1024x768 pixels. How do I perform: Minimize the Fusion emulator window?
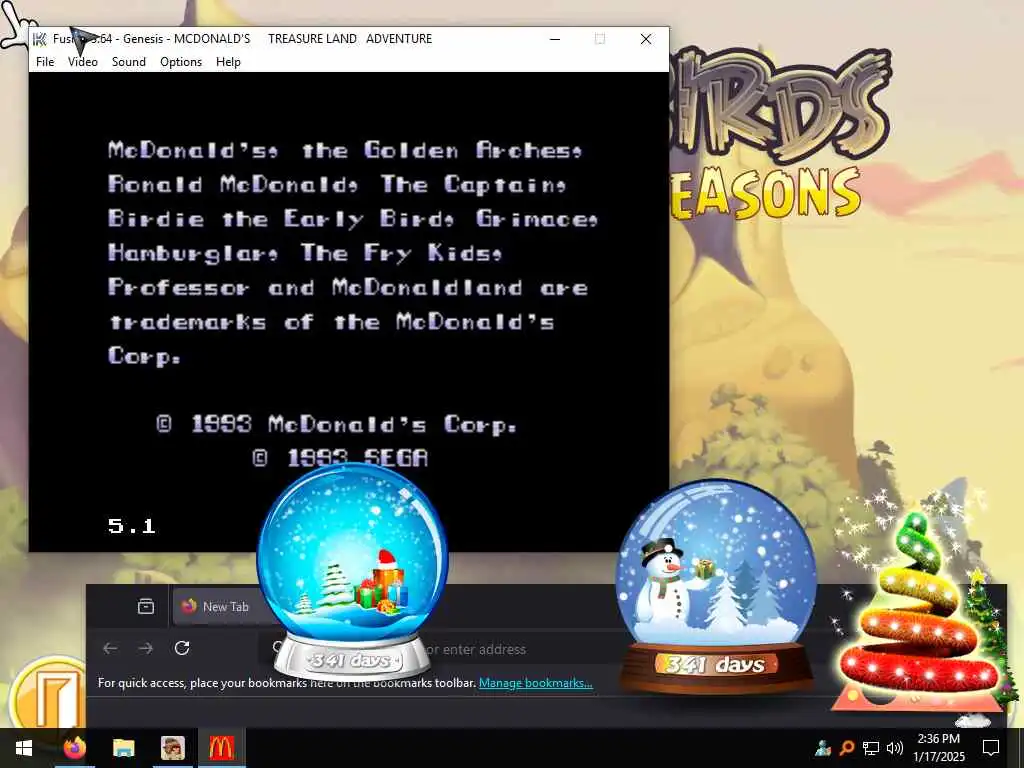[555, 39]
